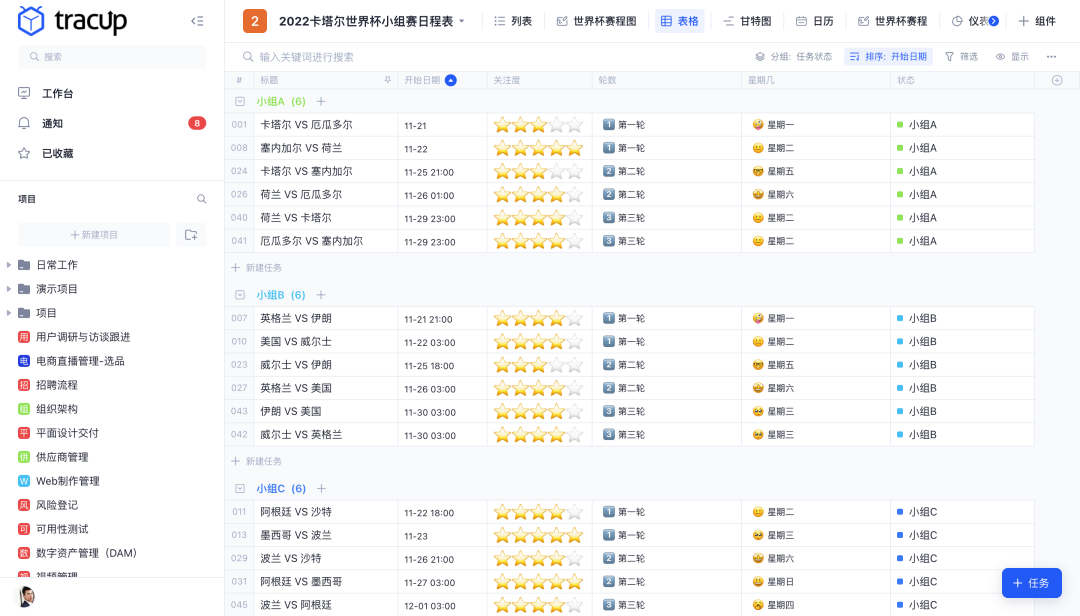Click 新建项目 button in sidebar
The image size is (1080, 616).
click(94, 234)
